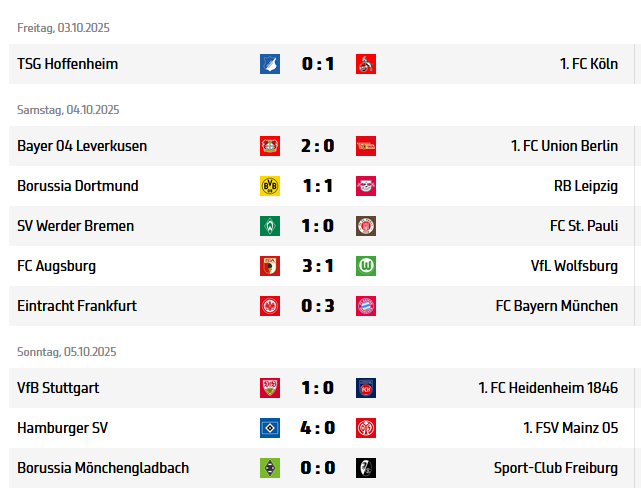Open the Hoffenheim vs Köln 0:1 result

(x=318, y=64)
